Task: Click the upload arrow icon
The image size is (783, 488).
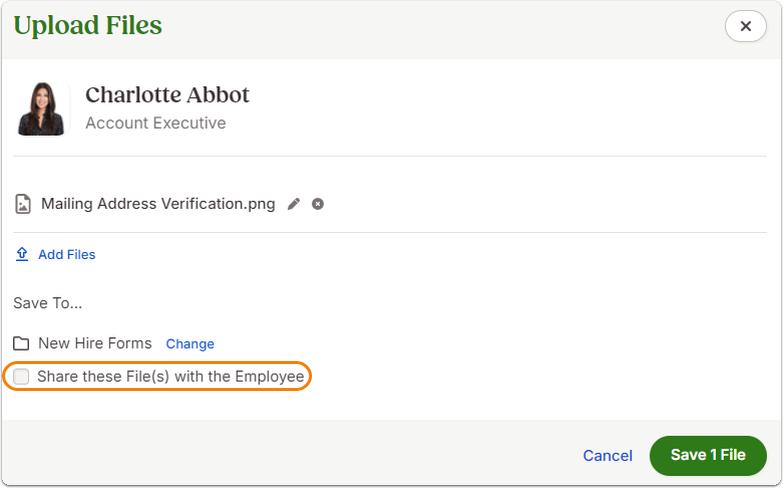Action: 22,254
